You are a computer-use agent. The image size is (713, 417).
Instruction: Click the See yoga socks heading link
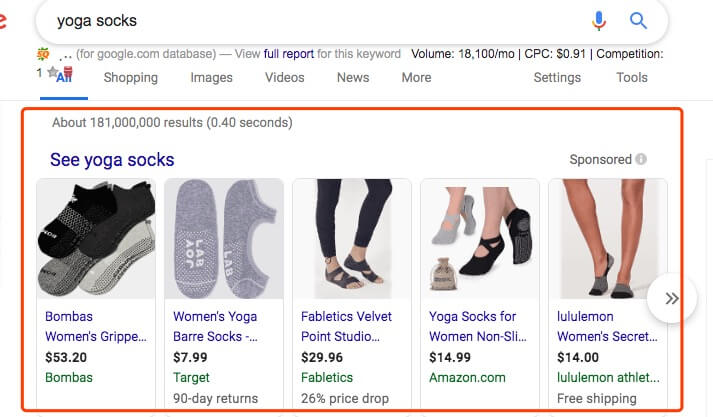tap(112, 160)
